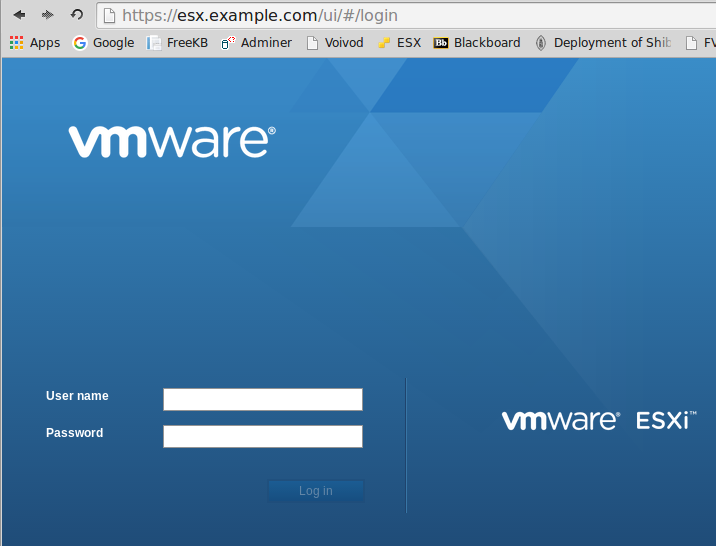Open the Adminer bookmark
The image size is (716, 546).
tap(256, 42)
